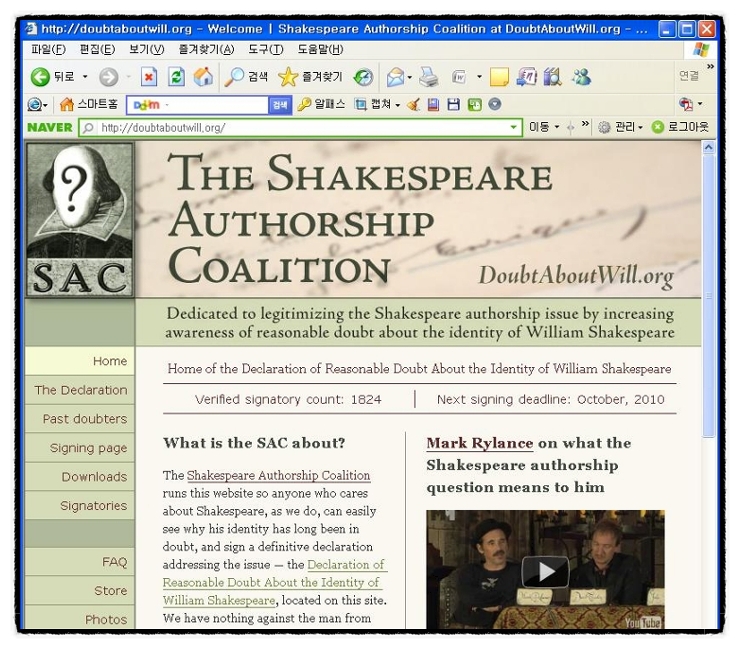The image size is (740, 649).
Task: Click the green Back arrow button
Action: coord(40,77)
